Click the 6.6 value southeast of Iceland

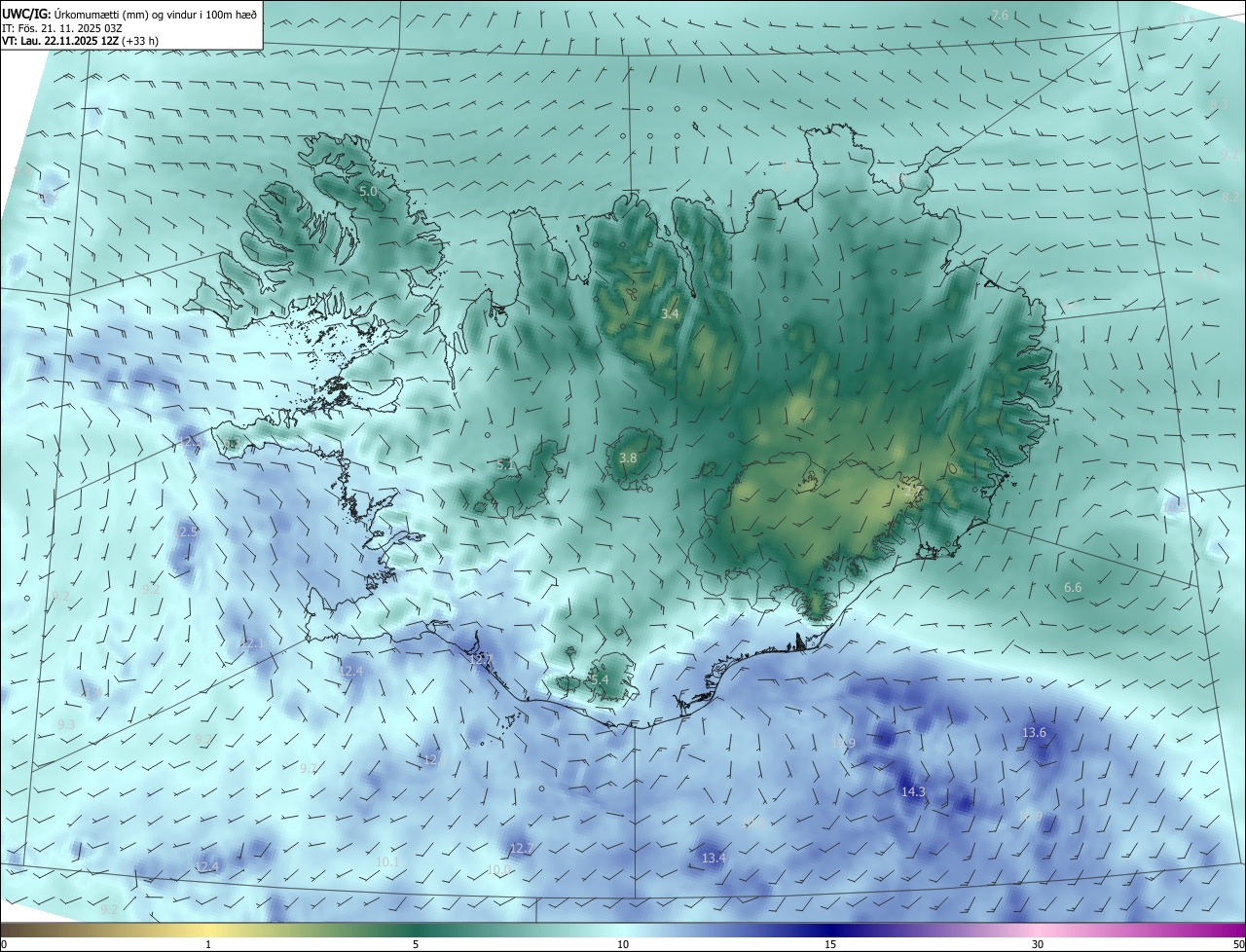[x=1073, y=587]
